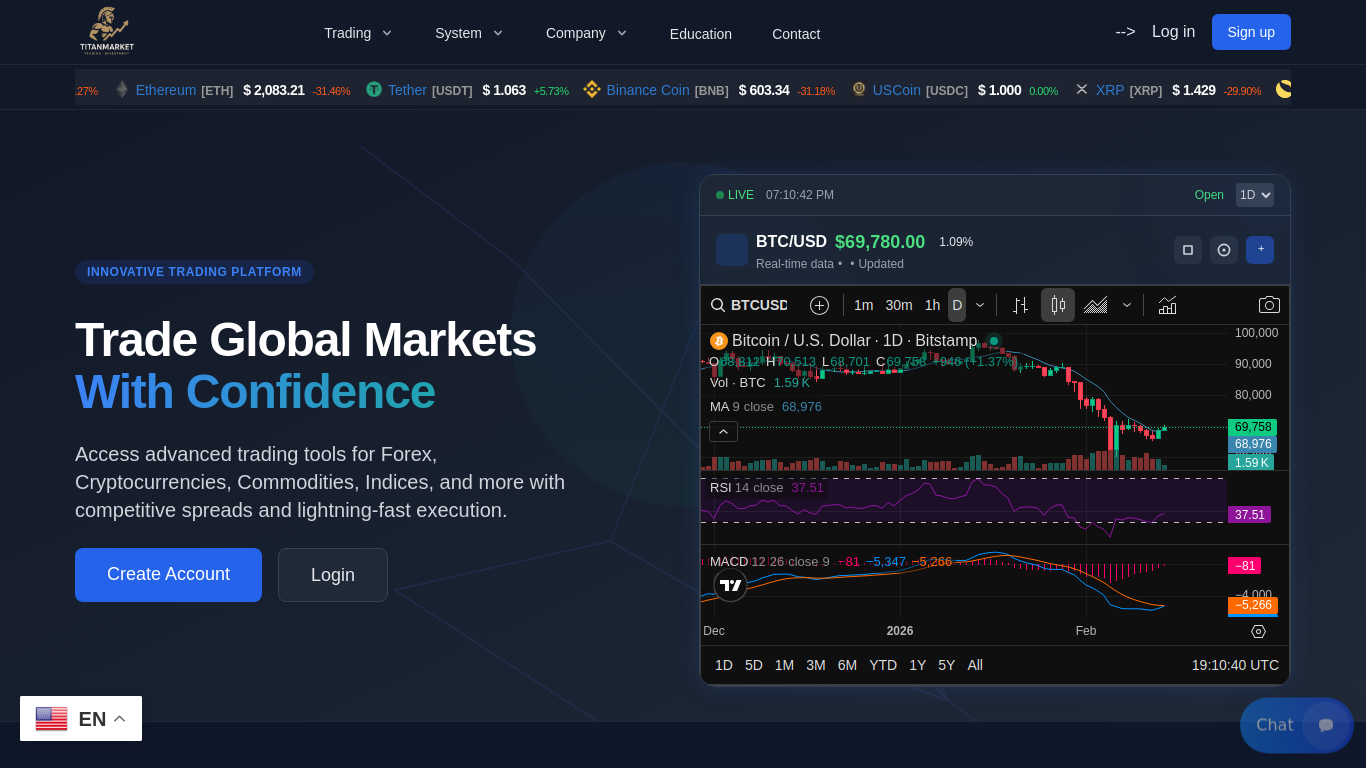1366x768 pixels.
Task: Click the Bitcoin symbol icon in the legend
Action: pyautogui.click(x=719, y=341)
